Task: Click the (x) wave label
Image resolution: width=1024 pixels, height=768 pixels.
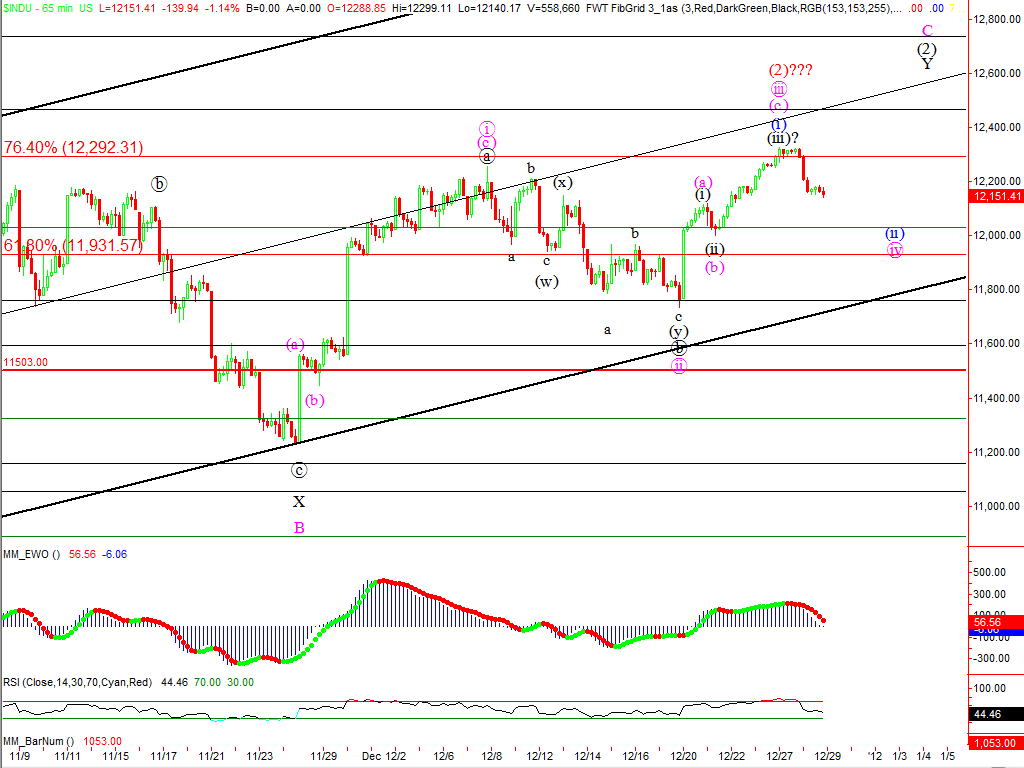Action: tap(563, 182)
